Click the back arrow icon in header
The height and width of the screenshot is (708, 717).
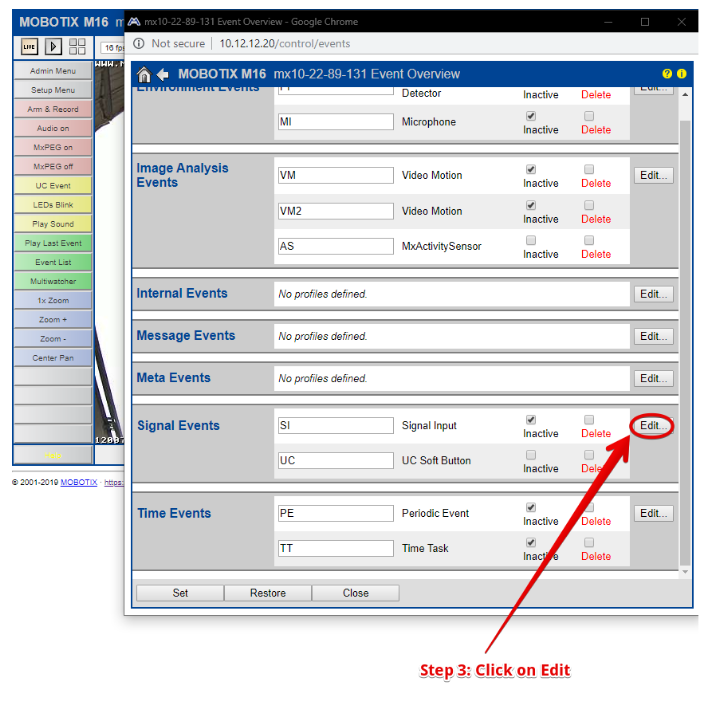162,74
